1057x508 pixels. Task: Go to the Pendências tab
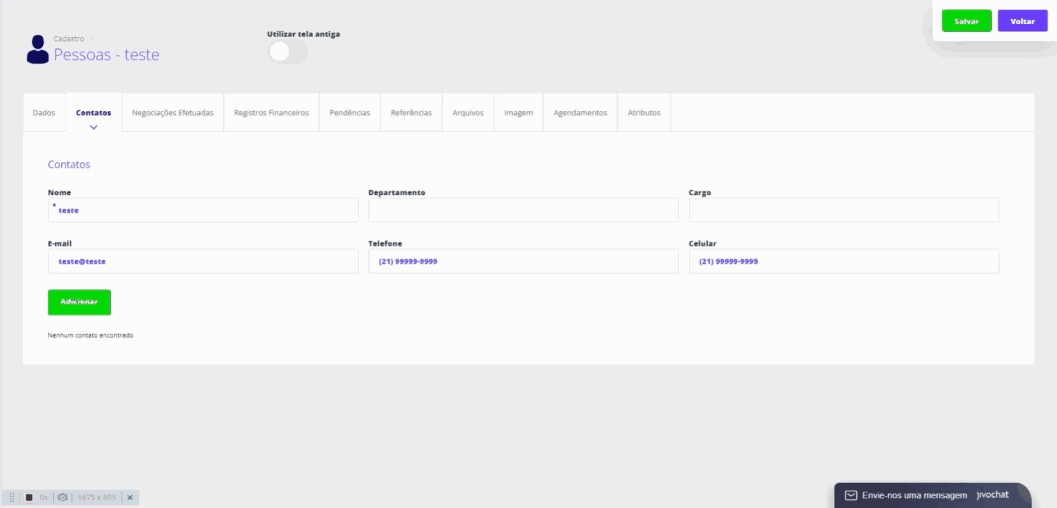pos(350,113)
